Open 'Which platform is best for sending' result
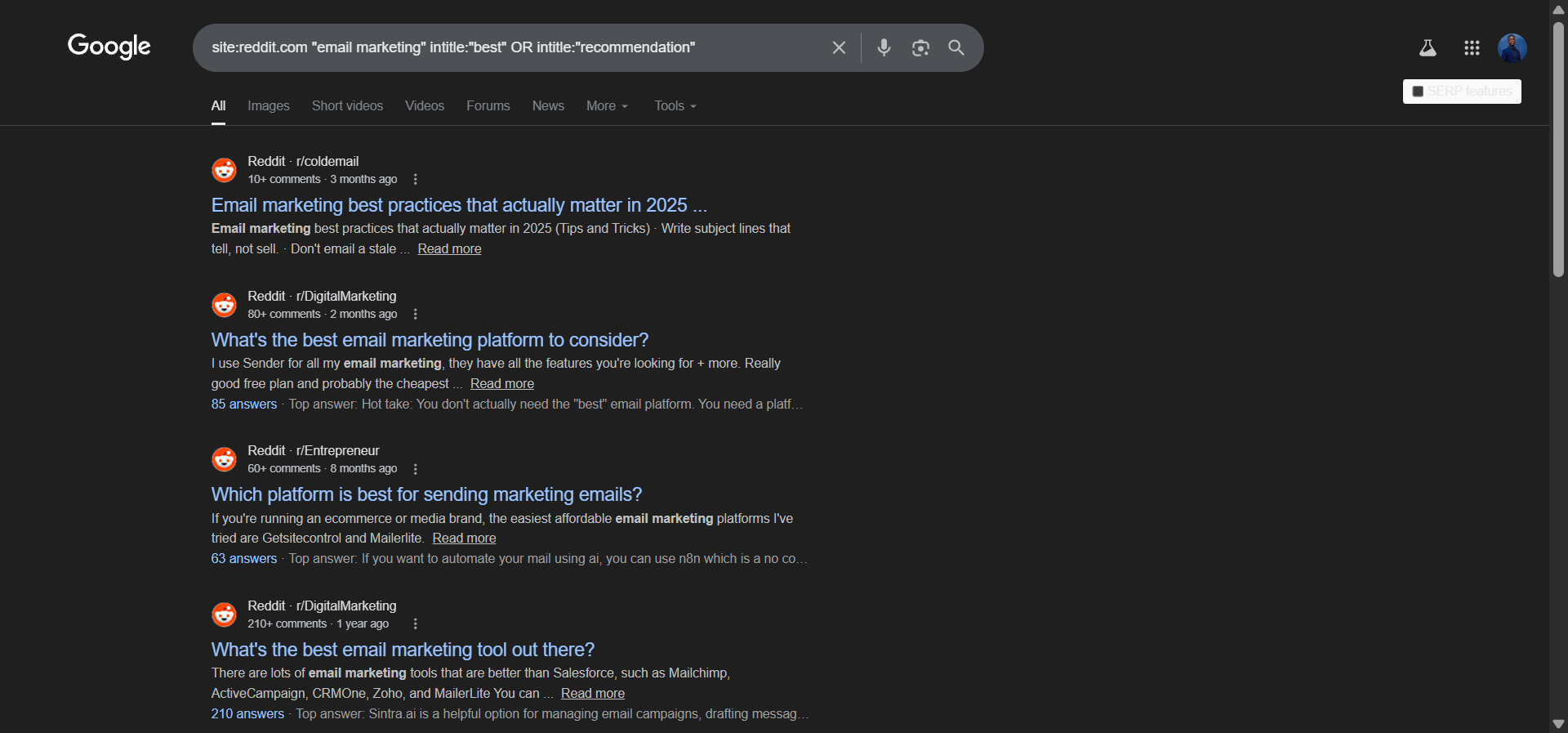This screenshot has height=733, width=1568. point(426,494)
